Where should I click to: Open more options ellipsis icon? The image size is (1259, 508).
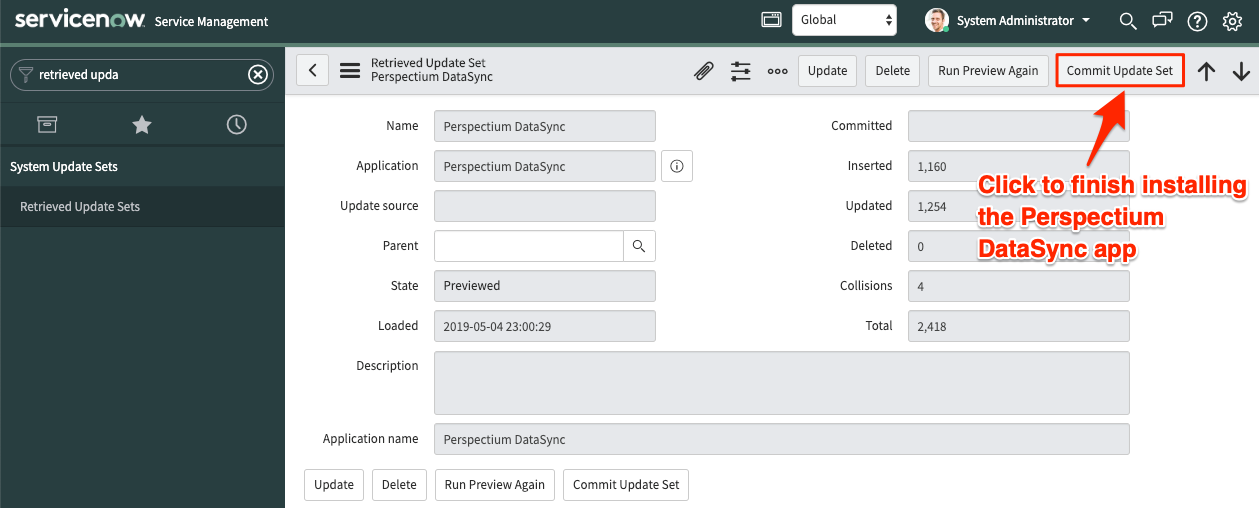pos(777,71)
